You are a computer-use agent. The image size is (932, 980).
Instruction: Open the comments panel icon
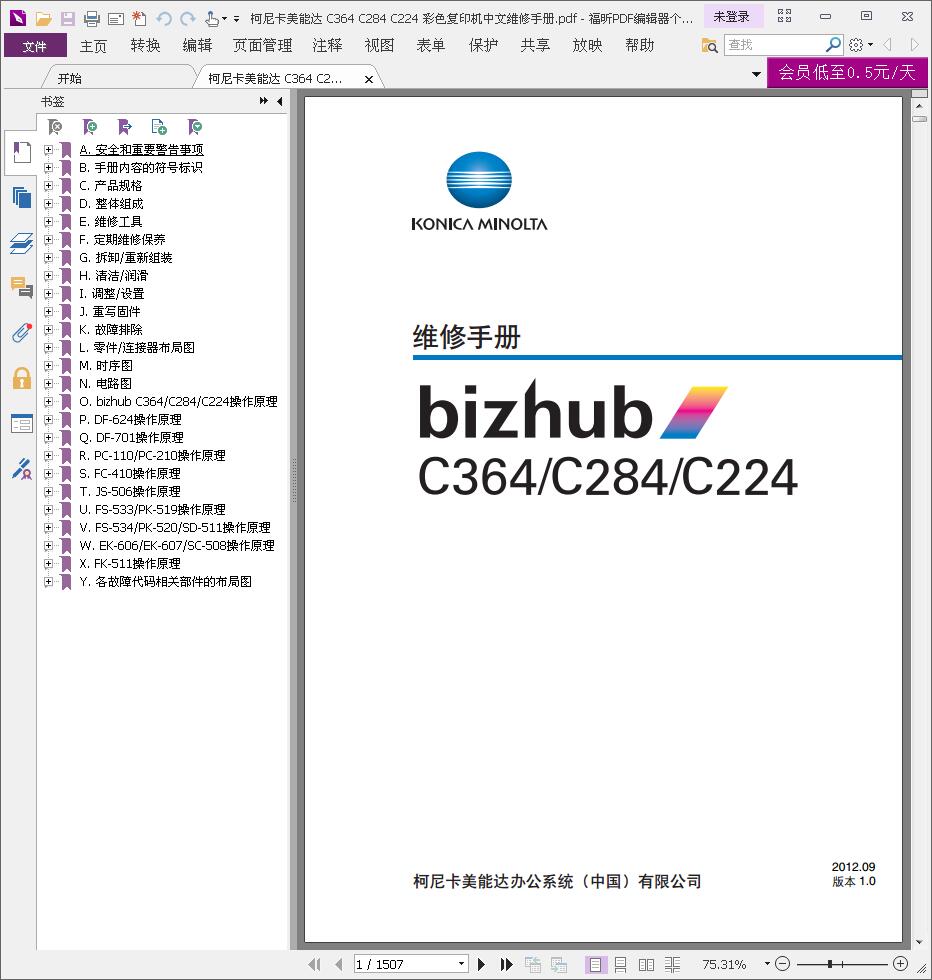tap(22, 288)
